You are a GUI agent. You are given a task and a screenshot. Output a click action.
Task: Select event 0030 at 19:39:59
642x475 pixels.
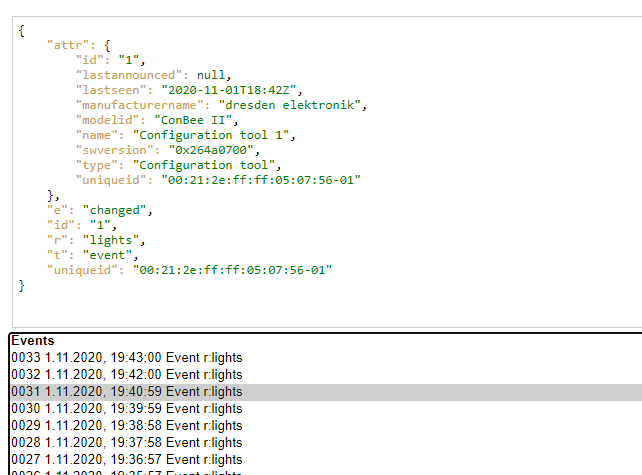(326, 409)
